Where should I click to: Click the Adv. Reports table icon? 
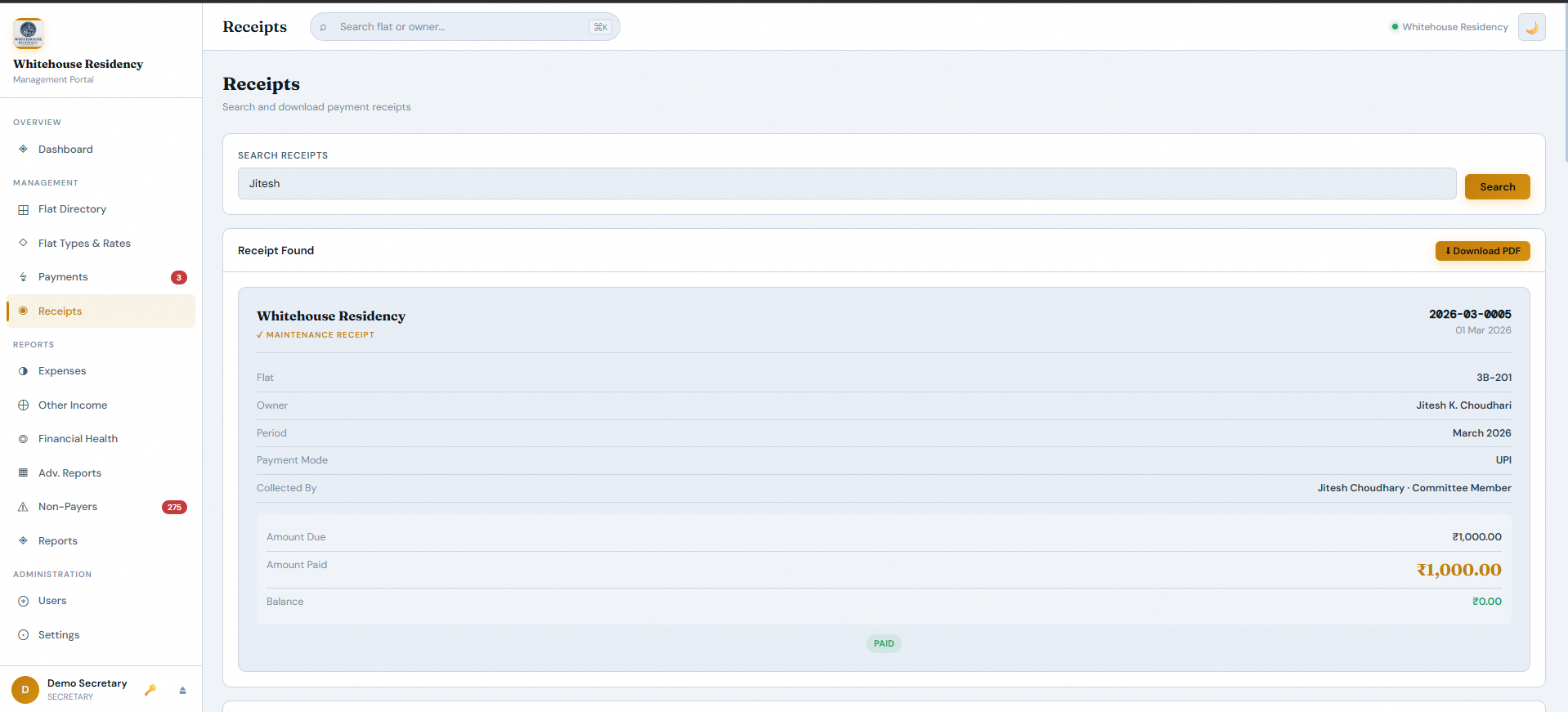point(24,473)
